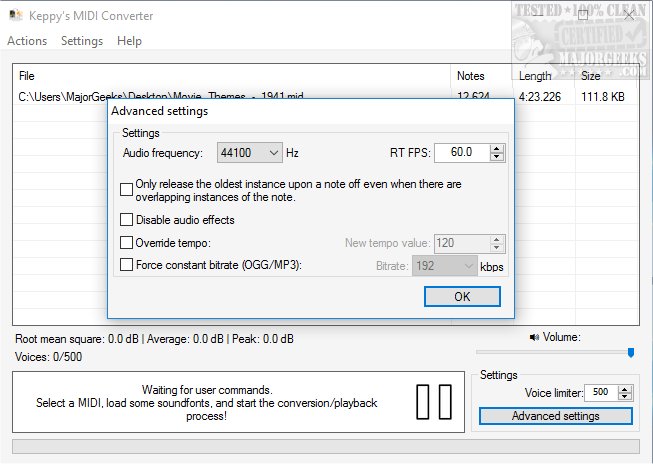Open the Help menu

[x=129, y=41]
